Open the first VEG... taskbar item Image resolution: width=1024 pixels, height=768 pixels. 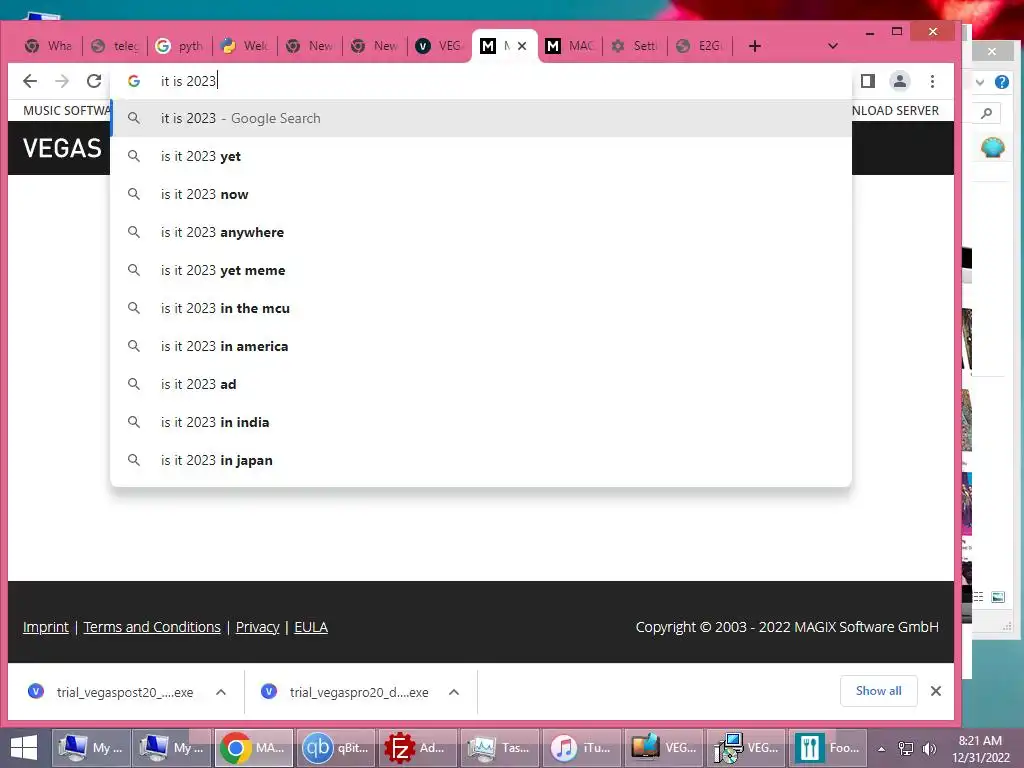(663, 748)
